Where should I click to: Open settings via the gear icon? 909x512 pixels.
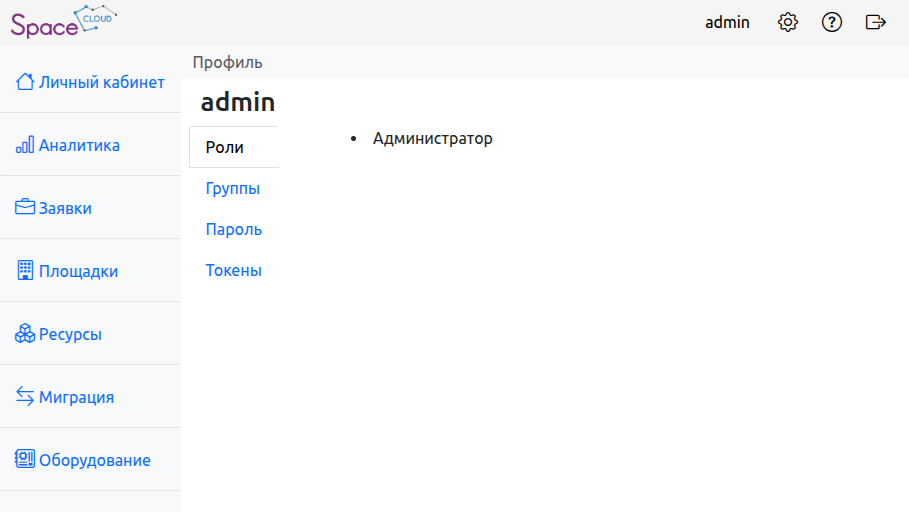tap(788, 22)
